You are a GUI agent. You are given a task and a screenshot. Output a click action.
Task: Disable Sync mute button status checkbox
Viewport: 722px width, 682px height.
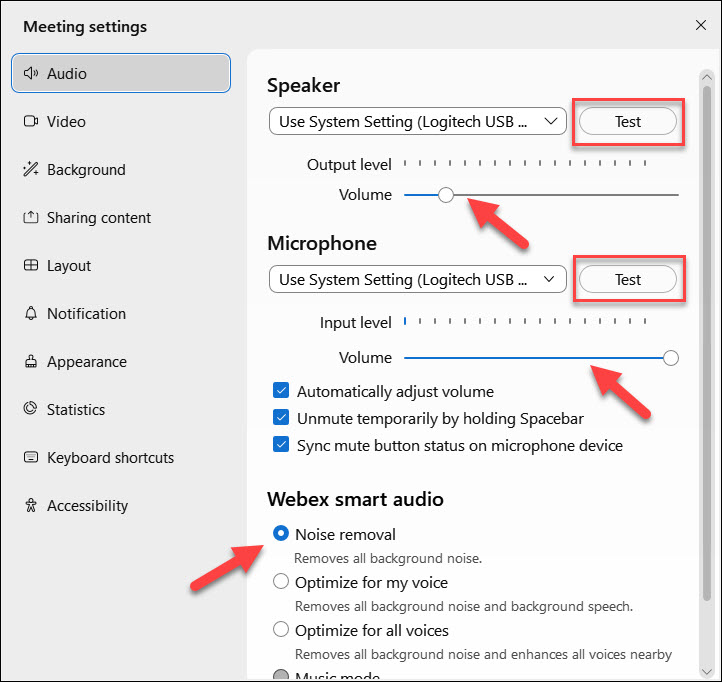tap(281, 446)
